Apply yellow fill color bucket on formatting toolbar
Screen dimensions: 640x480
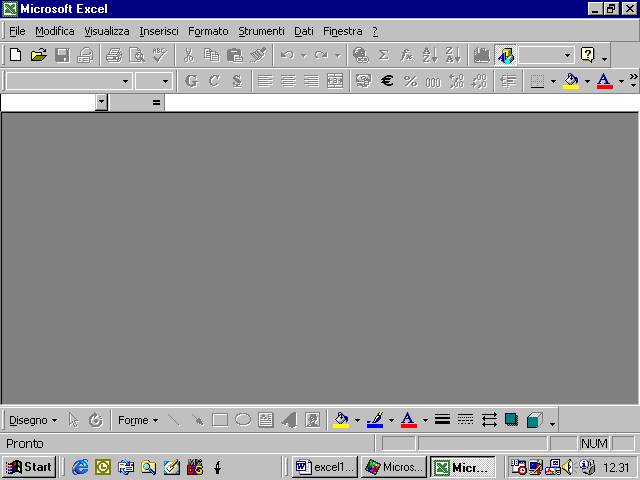[571, 81]
